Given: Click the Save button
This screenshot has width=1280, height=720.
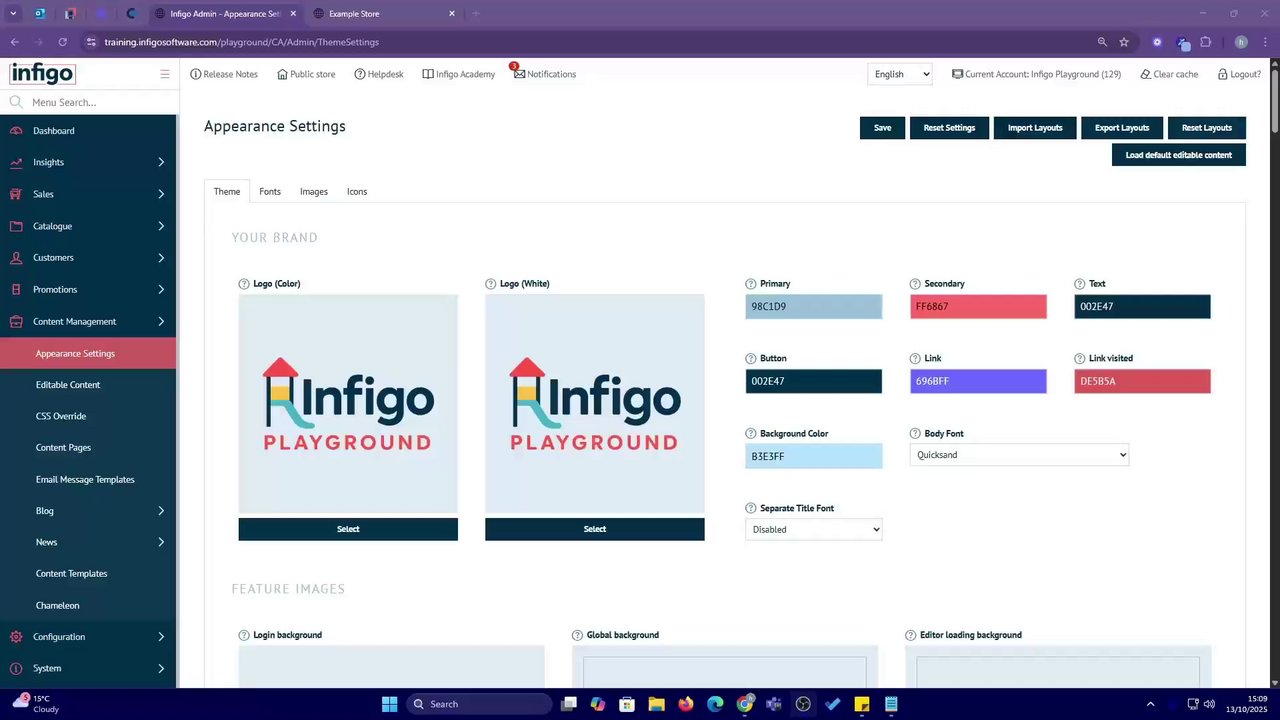Looking at the screenshot, I should 882,128.
